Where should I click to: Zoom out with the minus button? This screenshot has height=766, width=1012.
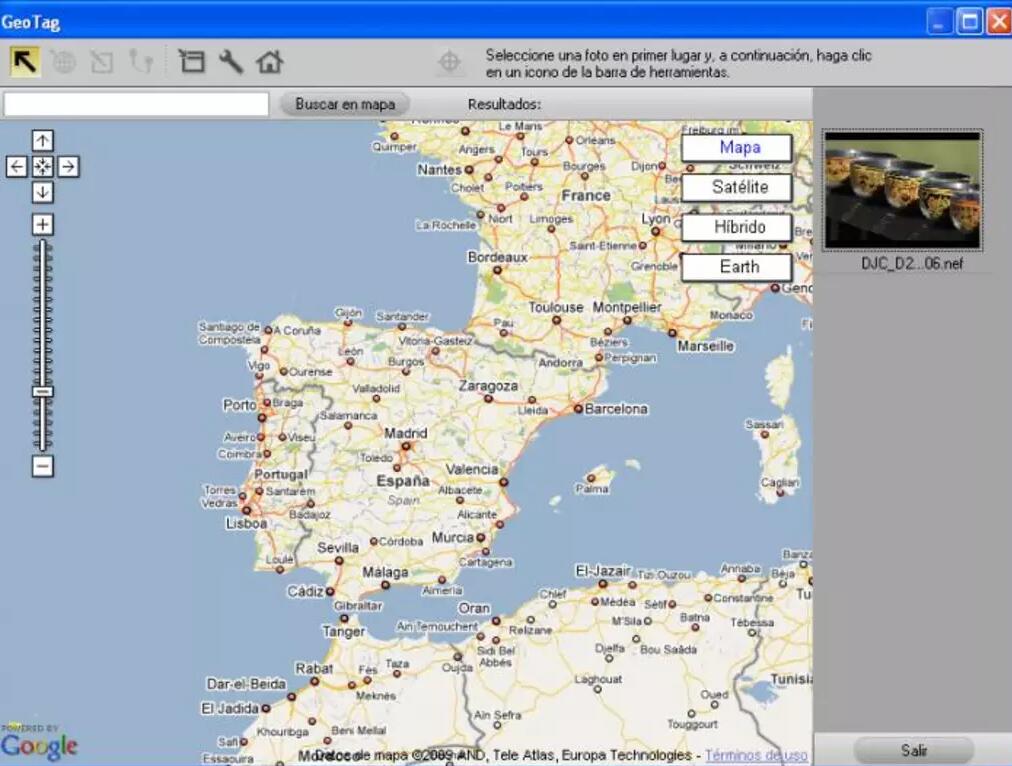click(x=42, y=466)
